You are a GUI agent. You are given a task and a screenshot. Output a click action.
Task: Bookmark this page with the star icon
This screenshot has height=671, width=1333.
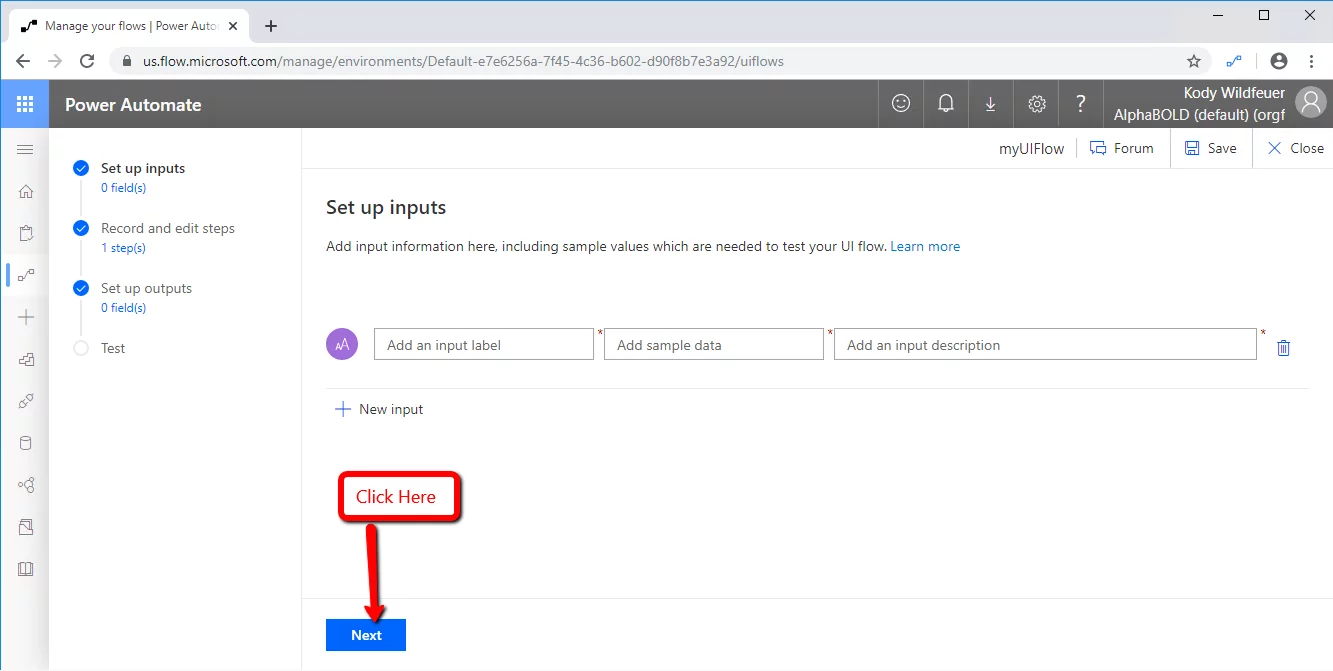[x=1193, y=61]
